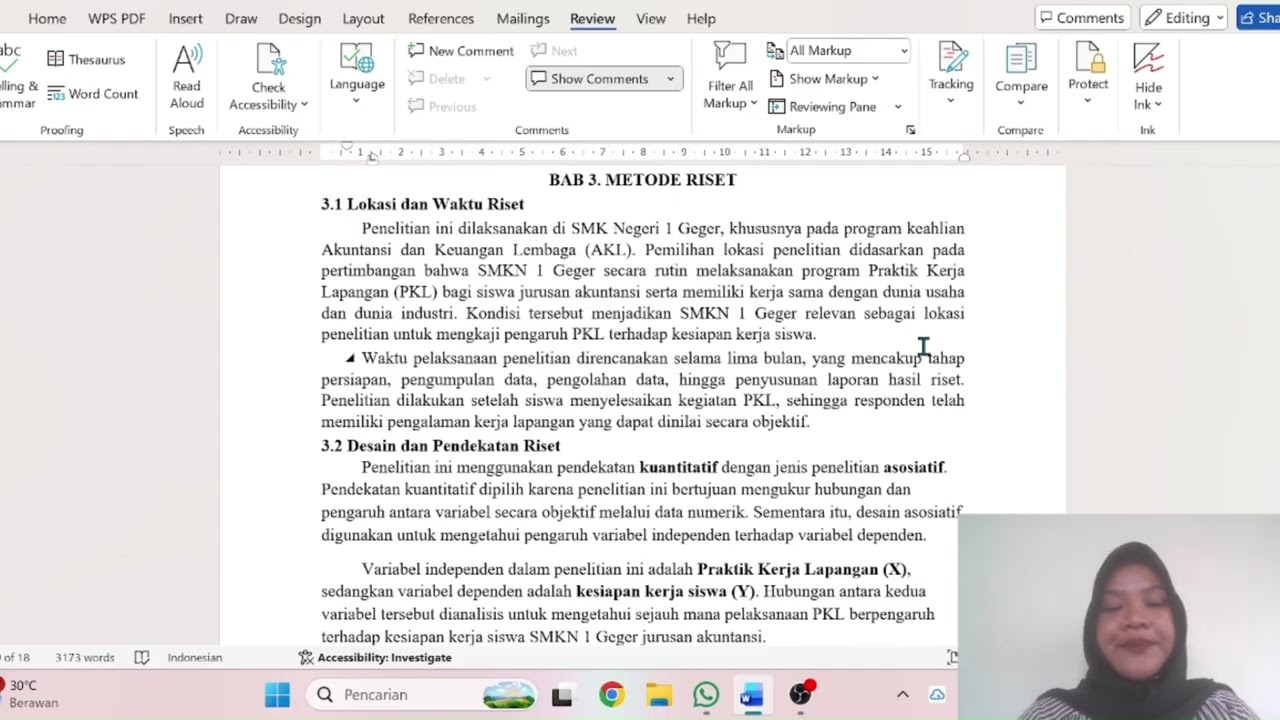Click the proofing book icon in status bar

(142, 658)
